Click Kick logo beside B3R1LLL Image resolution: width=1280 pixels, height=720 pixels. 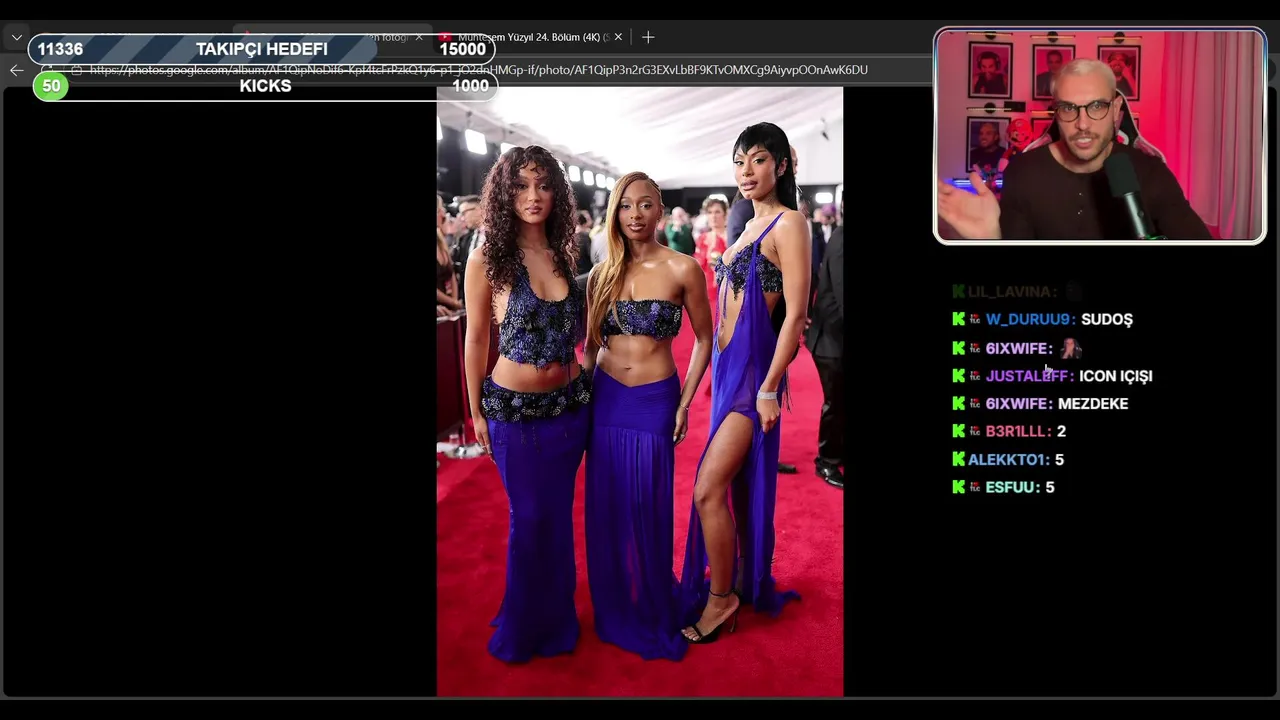click(x=959, y=431)
